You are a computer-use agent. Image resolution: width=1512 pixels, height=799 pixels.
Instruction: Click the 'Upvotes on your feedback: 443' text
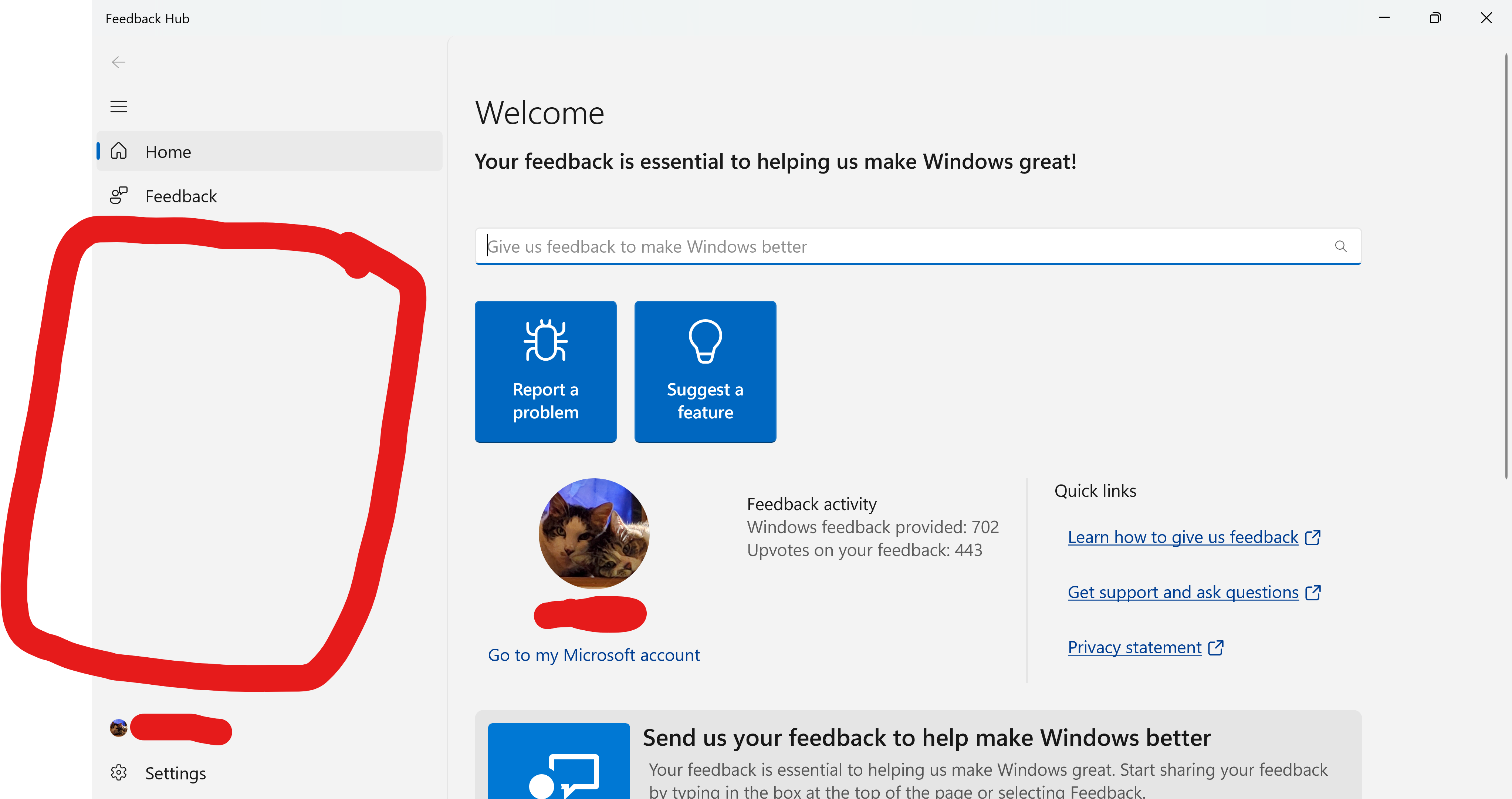tap(865, 550)
